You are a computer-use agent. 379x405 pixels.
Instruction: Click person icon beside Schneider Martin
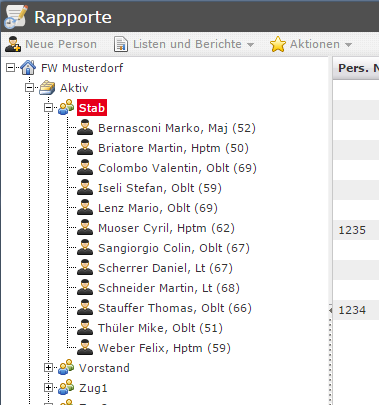[x=85, y=287]
